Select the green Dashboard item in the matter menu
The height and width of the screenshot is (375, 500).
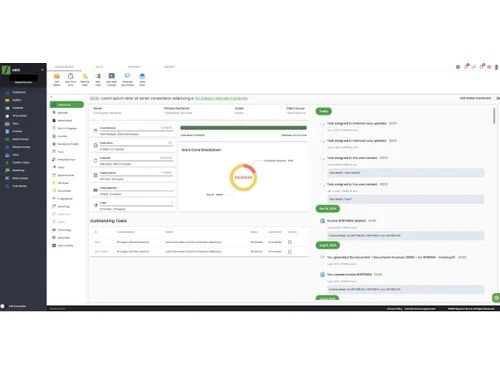(67, 105)
